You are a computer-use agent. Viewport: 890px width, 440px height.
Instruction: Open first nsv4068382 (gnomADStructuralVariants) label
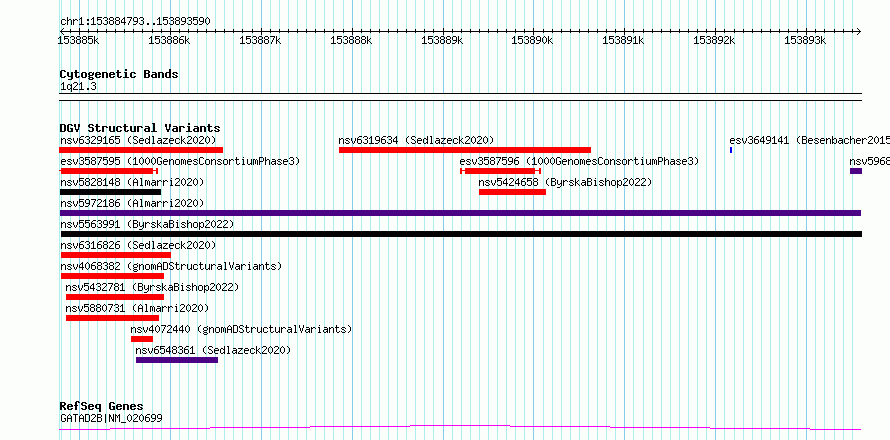pos(171,266)
